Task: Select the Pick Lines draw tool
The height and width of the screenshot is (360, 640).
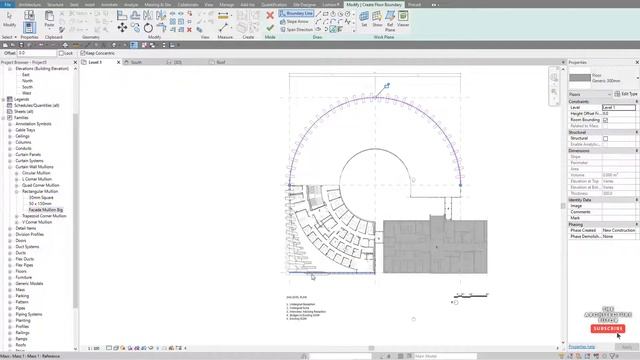Action: pyautogui.click(x=333, y=29)
